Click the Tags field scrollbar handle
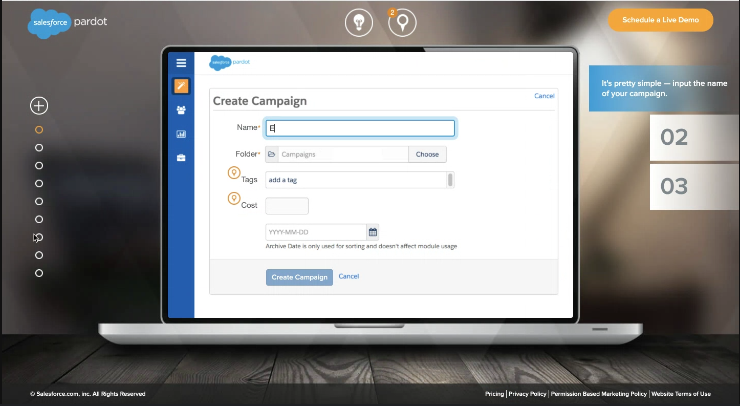The image size is (740, 406). tap(450, 180)
